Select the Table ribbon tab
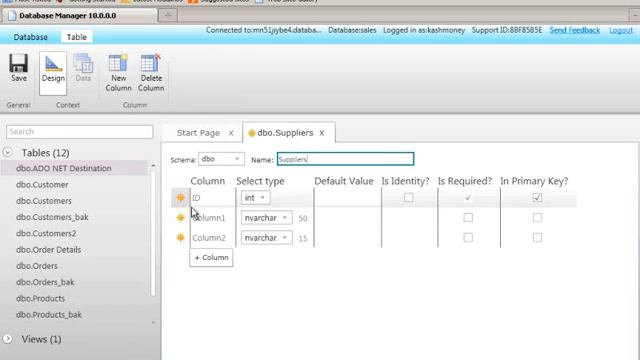This screenshot has width=640, height=360. point(77,37)
